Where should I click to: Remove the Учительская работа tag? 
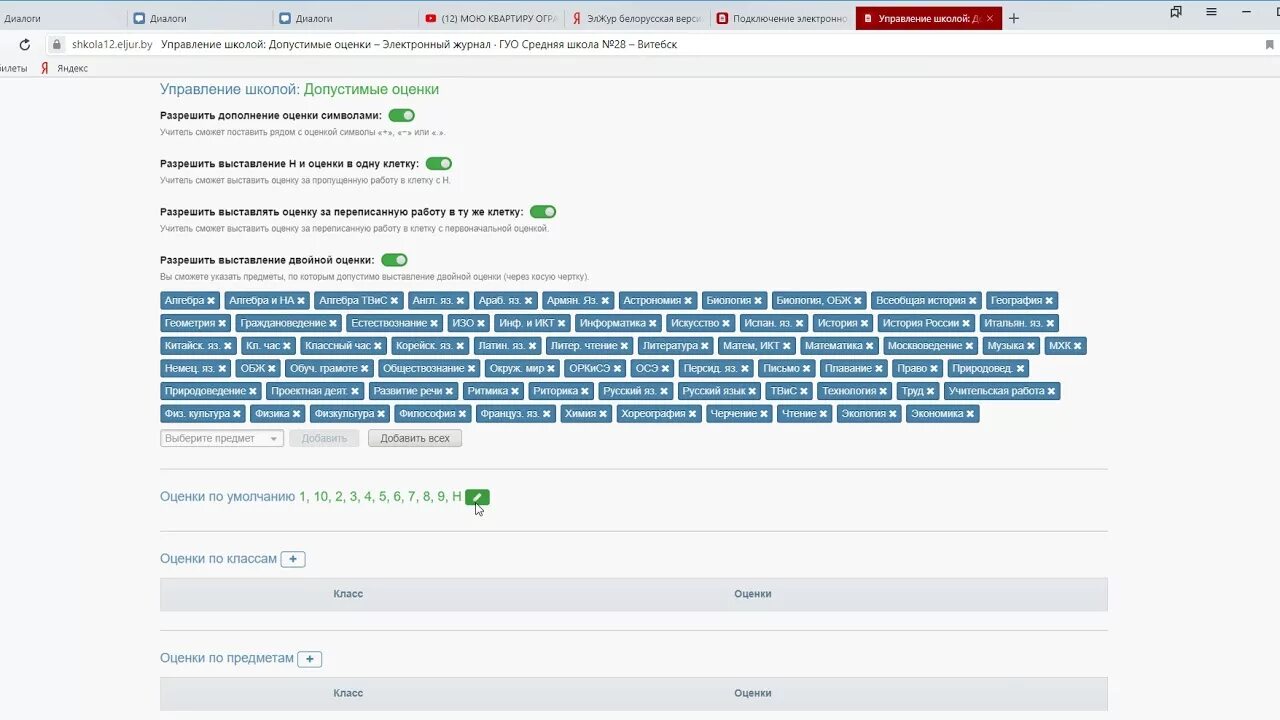click(x=1051, y=392)
